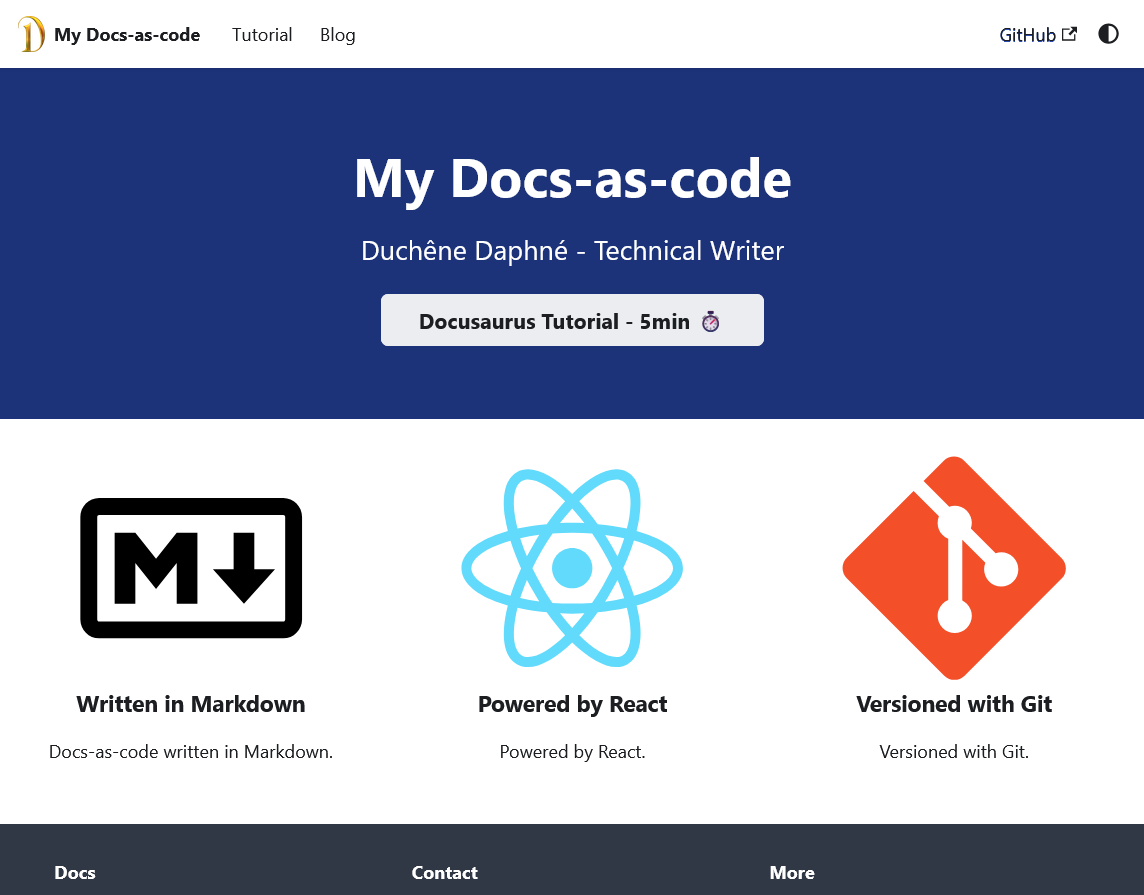Click the Versioned with Git heading
1144x895 pixels.
[x=953, y=704]
